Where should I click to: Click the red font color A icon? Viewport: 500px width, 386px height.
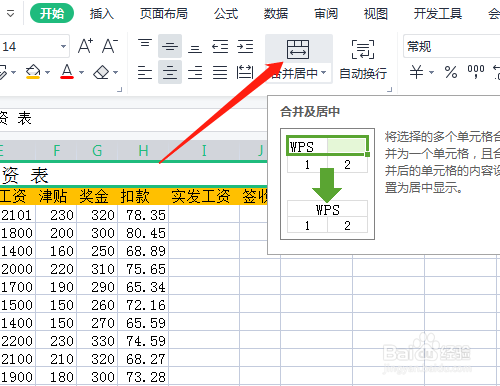point(67,71)
